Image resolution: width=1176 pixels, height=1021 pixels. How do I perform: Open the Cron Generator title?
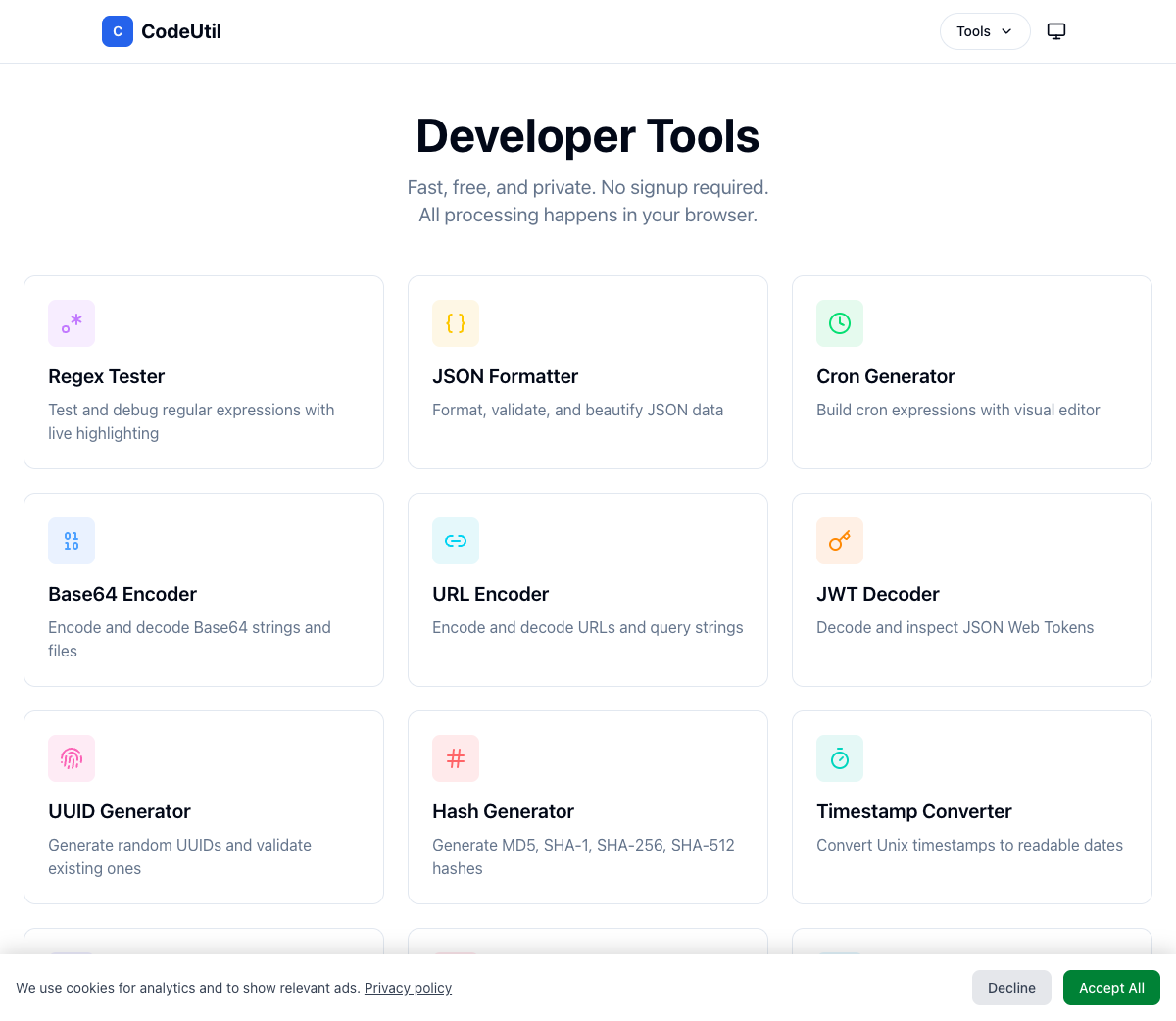click(x=885, y=376)
